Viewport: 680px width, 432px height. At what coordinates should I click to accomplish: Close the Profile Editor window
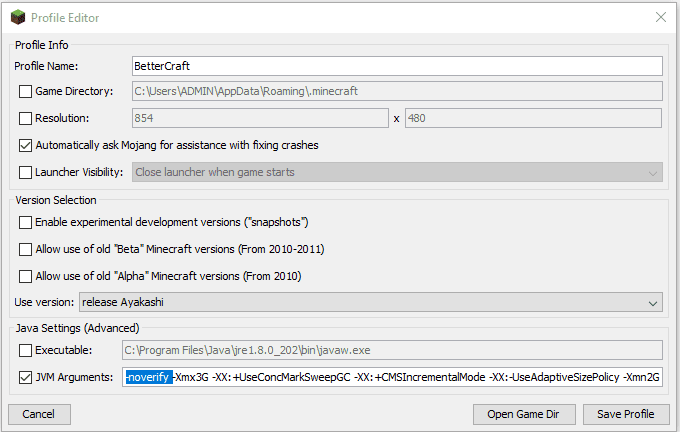click(660, 17)
